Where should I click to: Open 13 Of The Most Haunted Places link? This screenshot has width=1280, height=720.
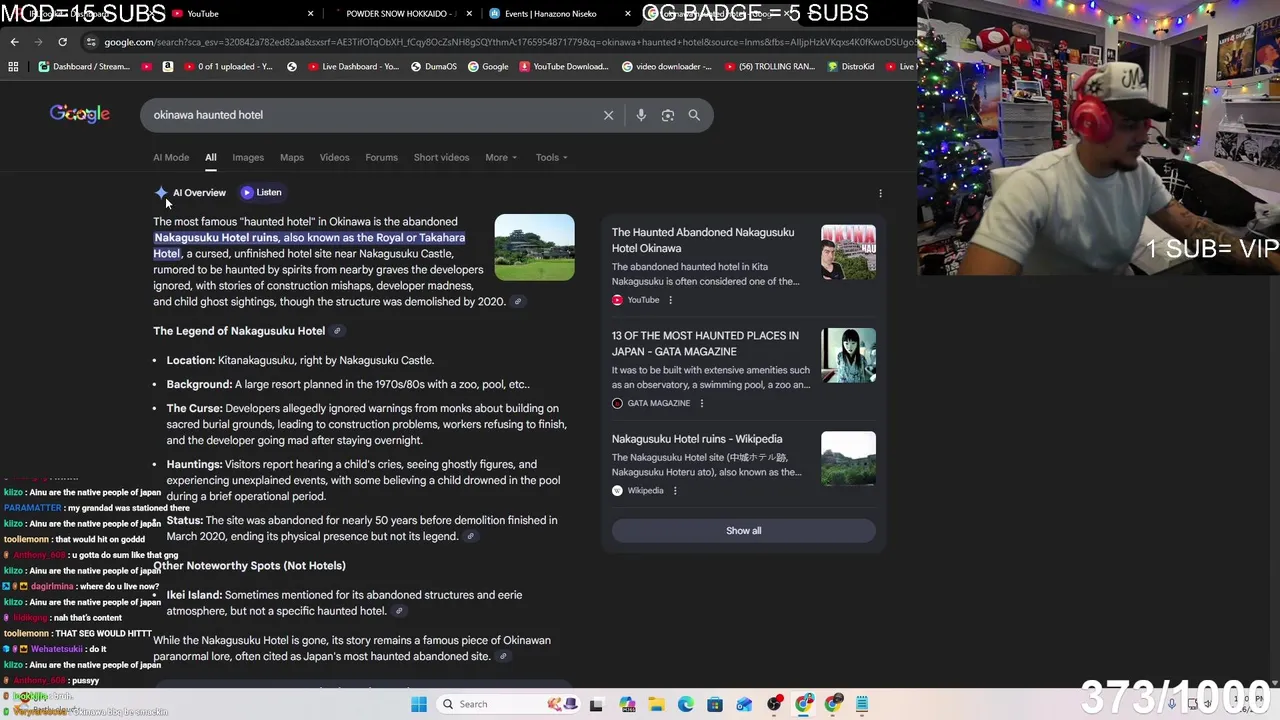705,344
